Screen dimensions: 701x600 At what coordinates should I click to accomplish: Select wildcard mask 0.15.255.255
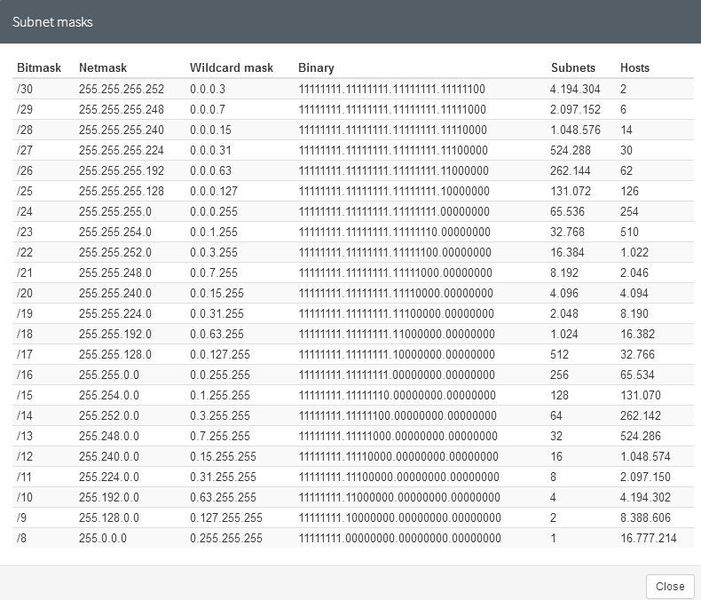point(223,456)
